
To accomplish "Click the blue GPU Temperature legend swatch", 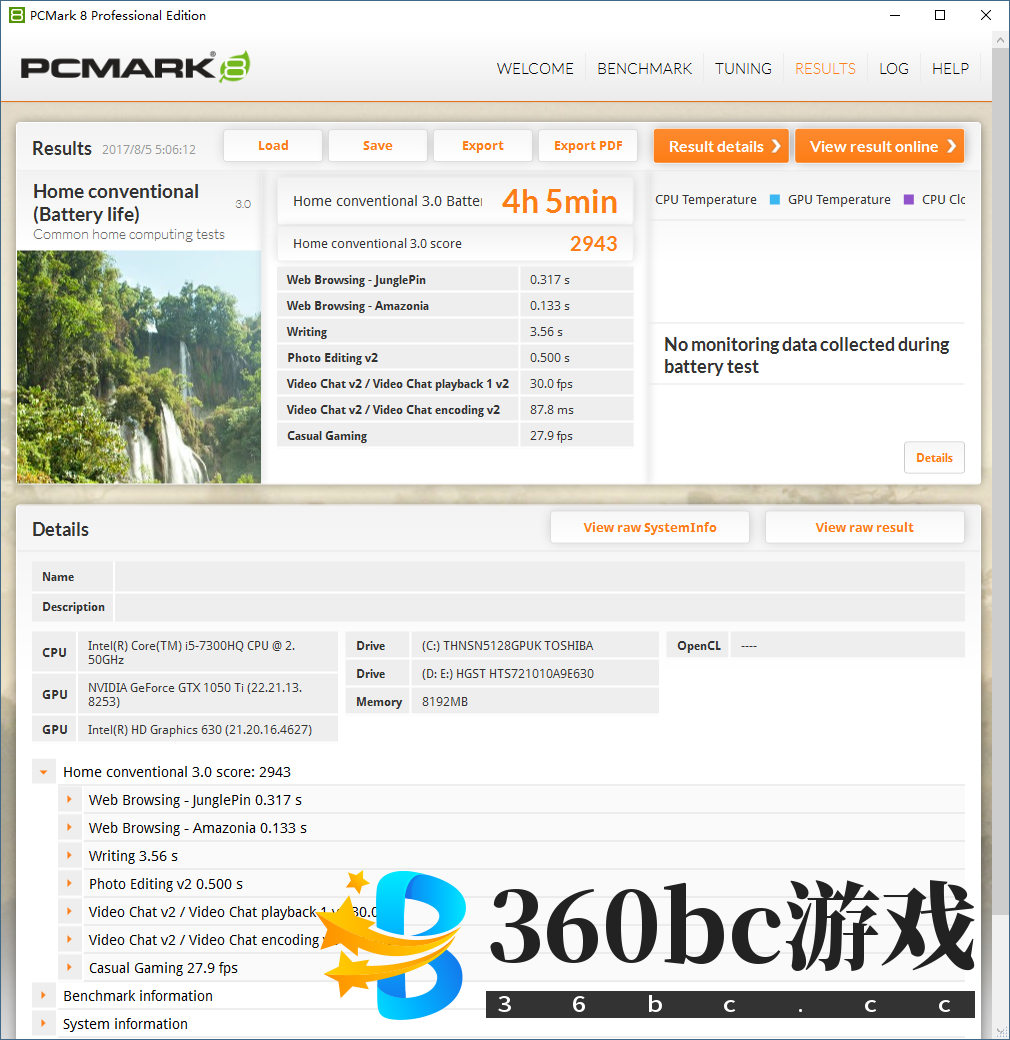I will click(775, 199).
